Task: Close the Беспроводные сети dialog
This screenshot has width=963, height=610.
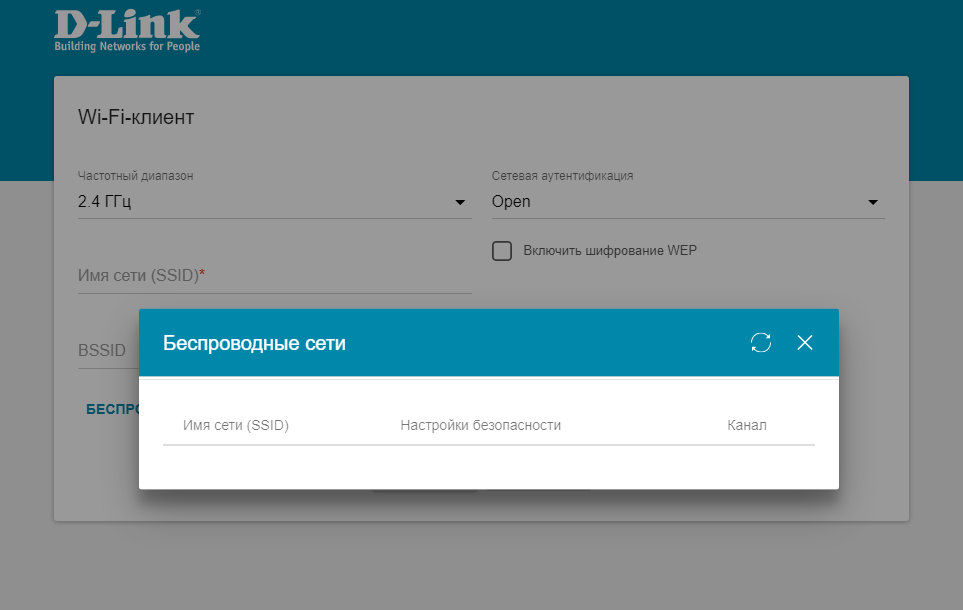Action: tap(805, 342)
